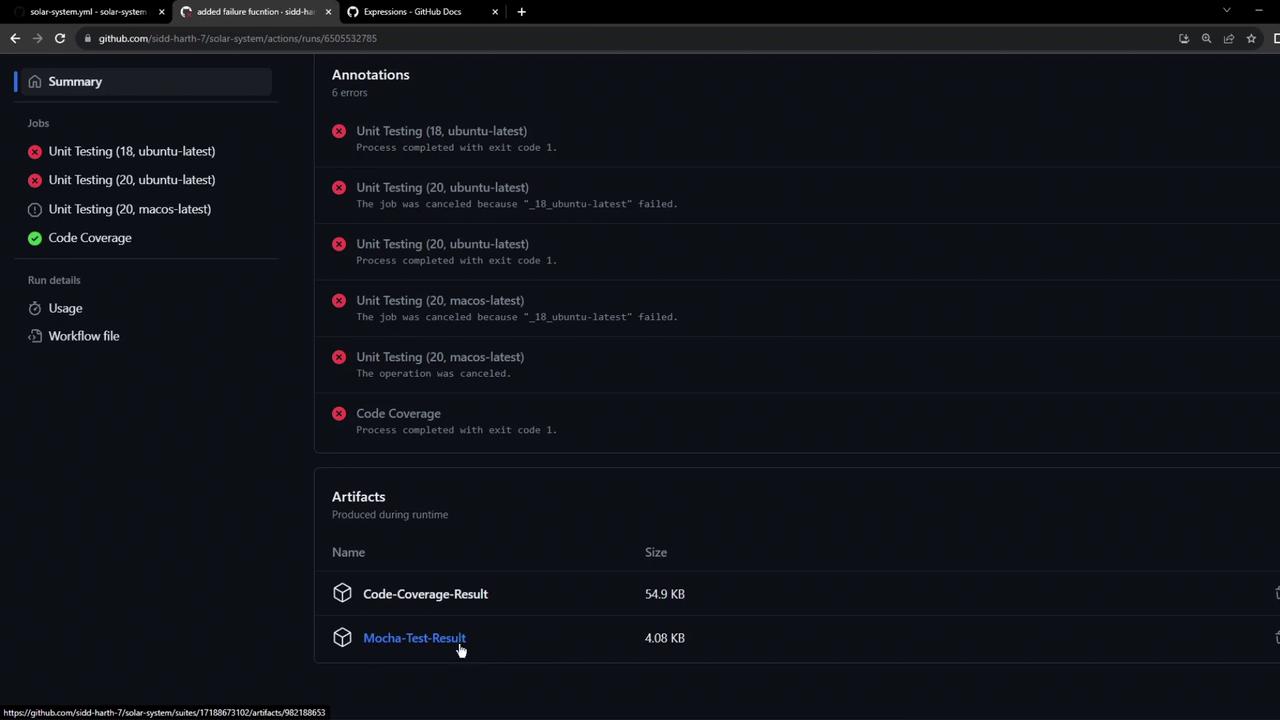This screenshot has height=720, width=1280.
Task: Select Summary in the left sidebar
Action: click(x=143, y=81)
